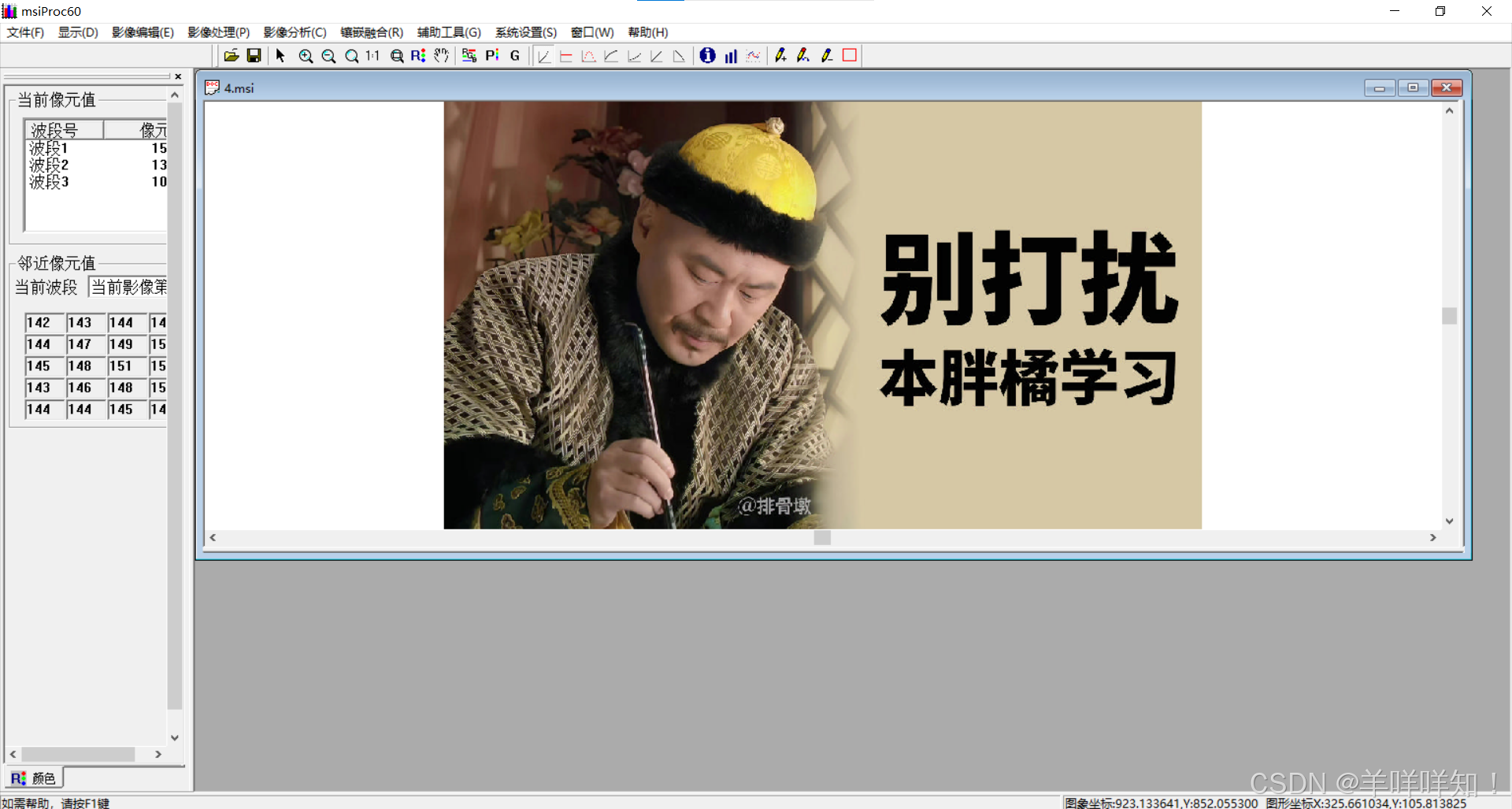Viewport: 1512px width, 809px height.
Task: Click the neighbor pixel cell showing 149
Action: click(127, 344)
